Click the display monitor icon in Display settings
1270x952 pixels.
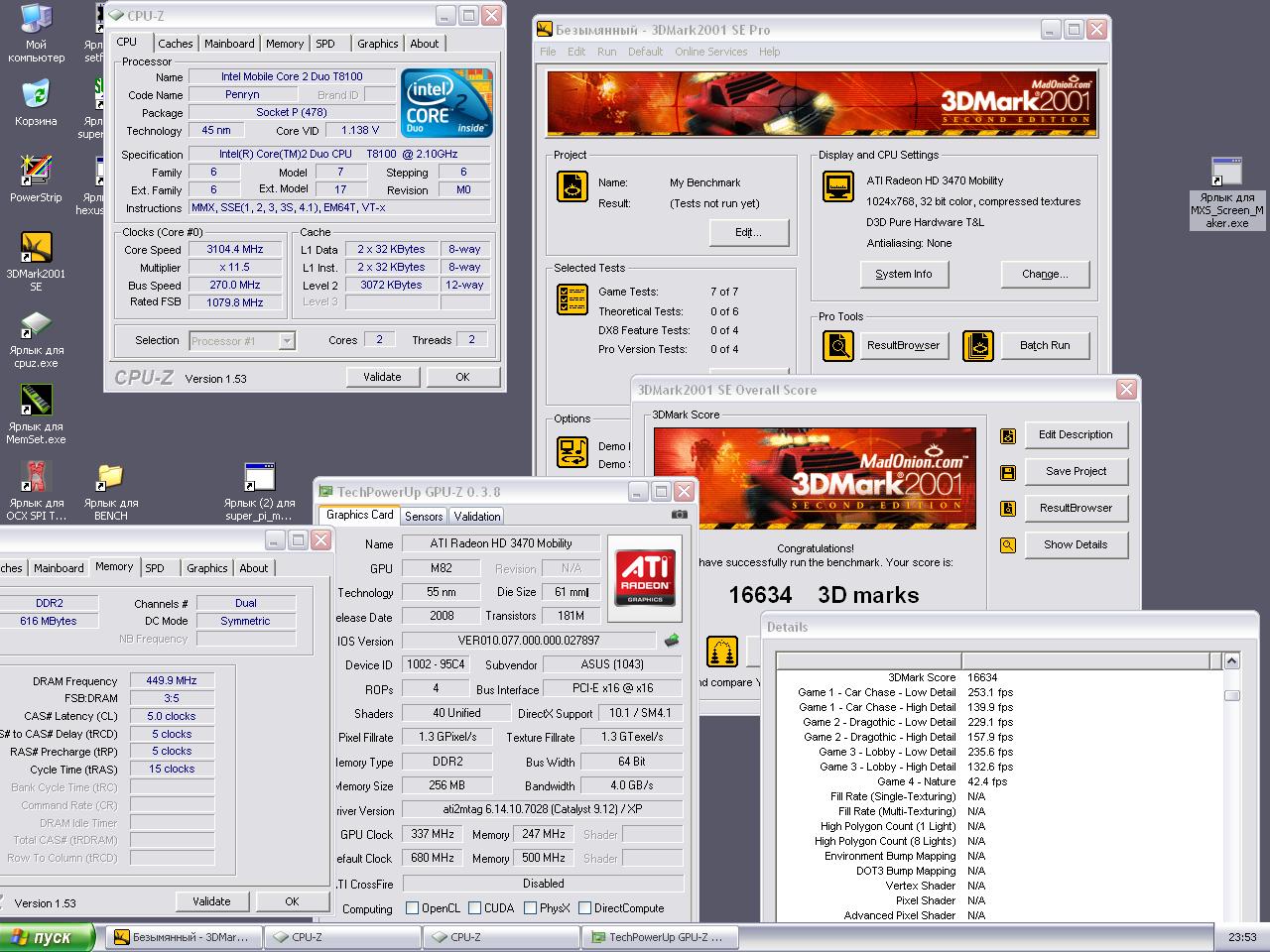tap(838, 186)
